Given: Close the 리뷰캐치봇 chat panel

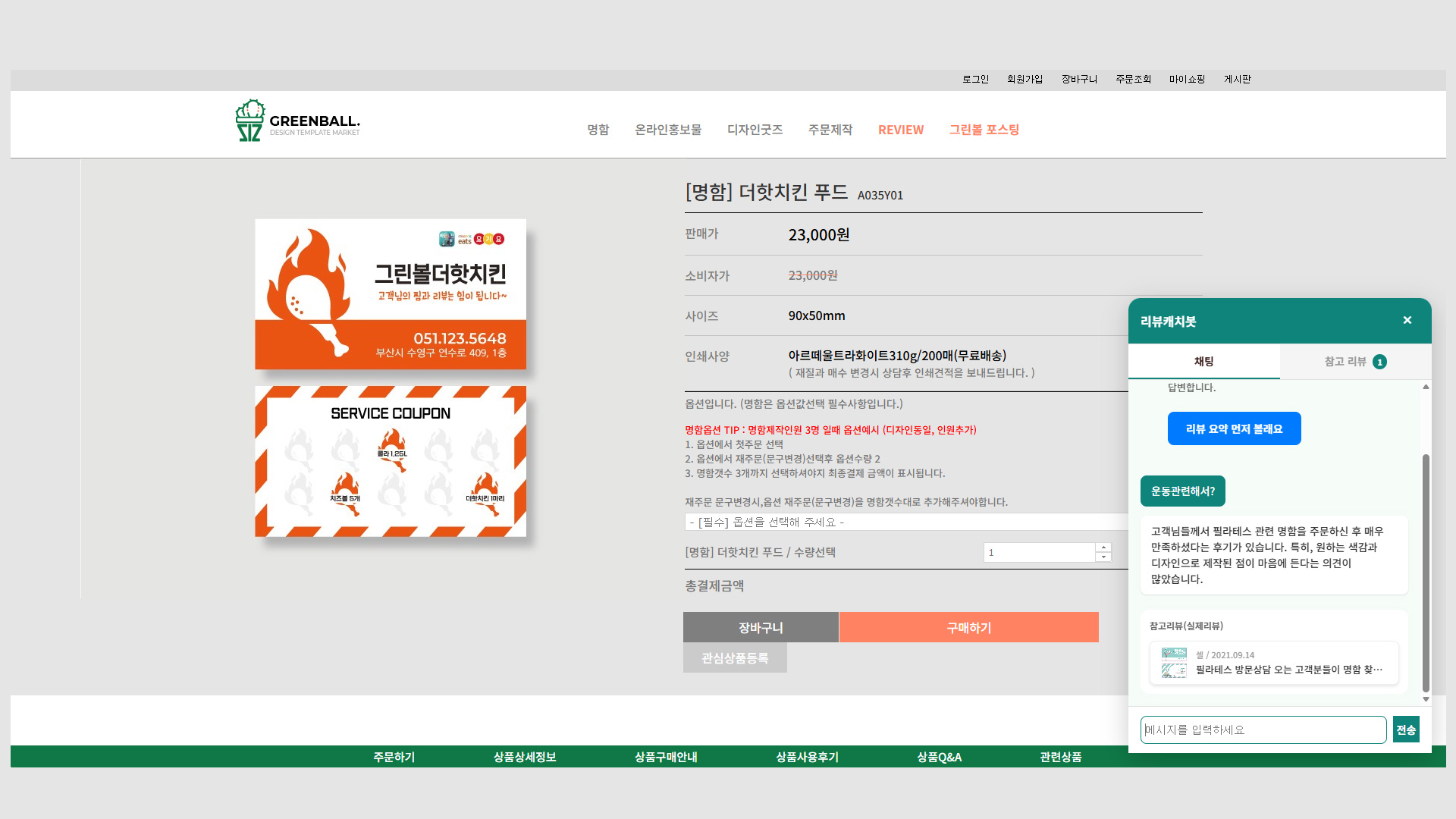Looking at the screenshot, I should tap(1407, 320).
